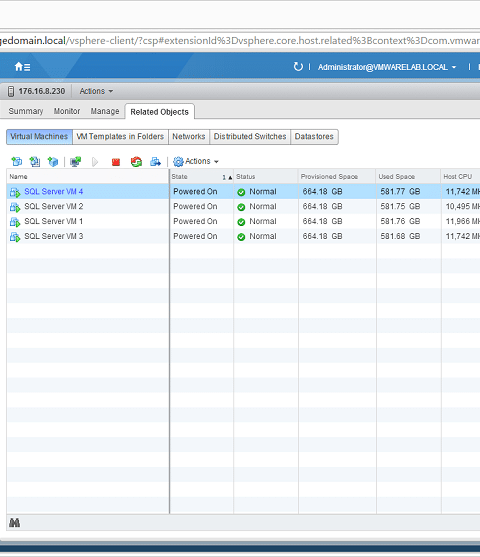Click the create new virtual machine icon

tap(16, 162)
